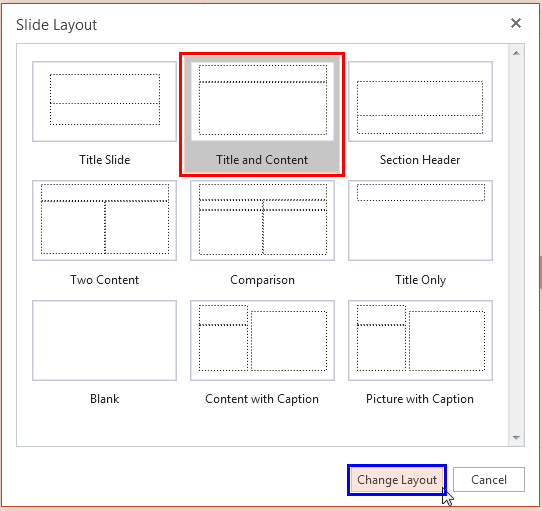Select the Two Content layout thumbnail

tap(104, 220)
